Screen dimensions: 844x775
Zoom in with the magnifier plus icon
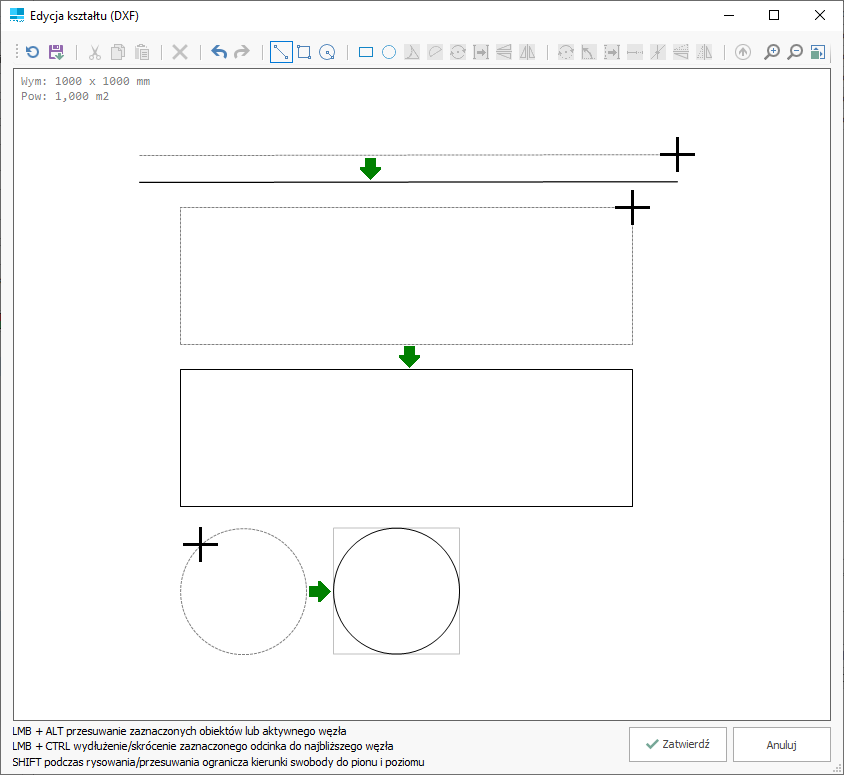tap(772, 52)
